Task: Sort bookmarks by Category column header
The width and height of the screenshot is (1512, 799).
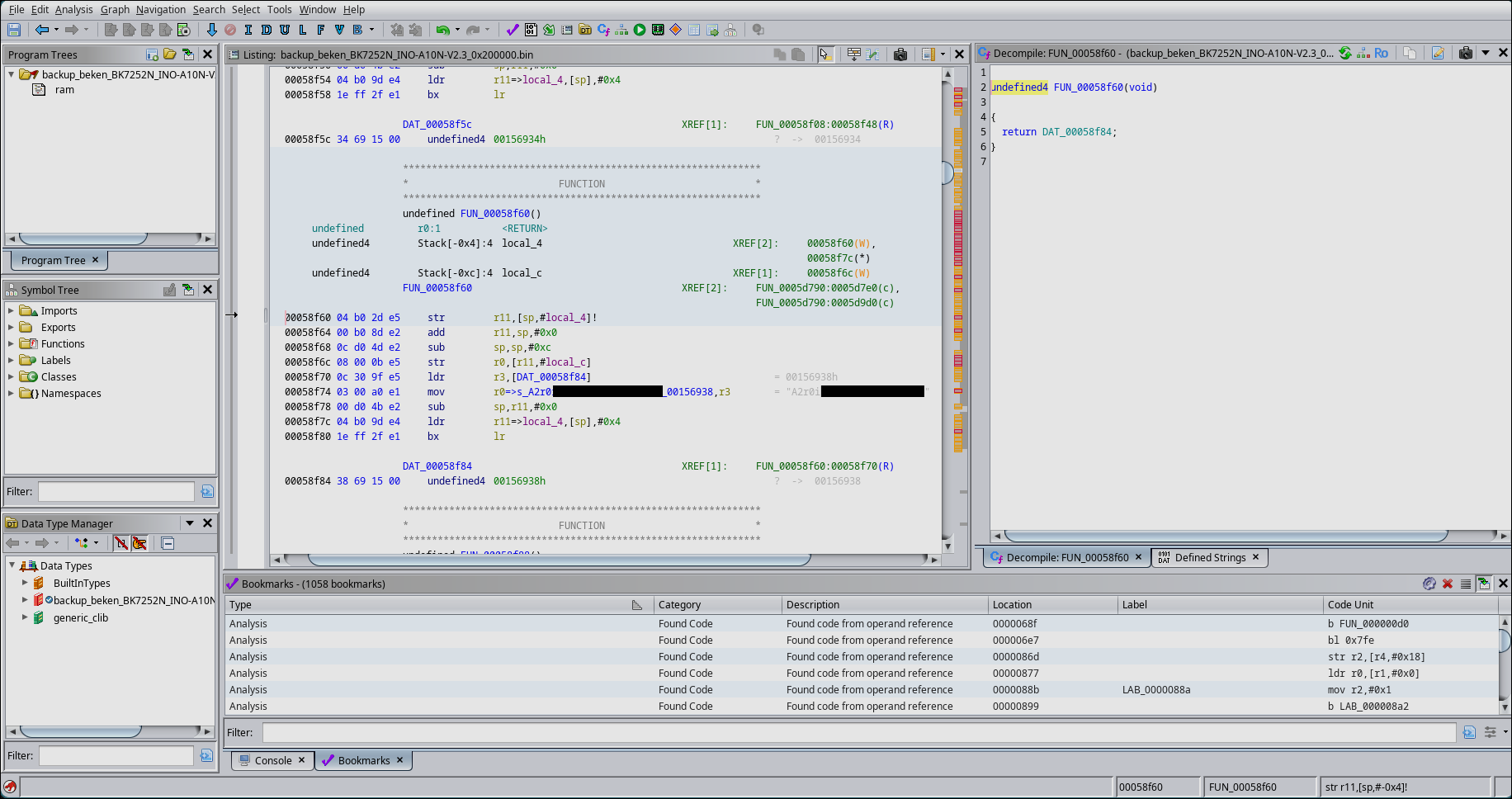Action: tap(679, 605)
